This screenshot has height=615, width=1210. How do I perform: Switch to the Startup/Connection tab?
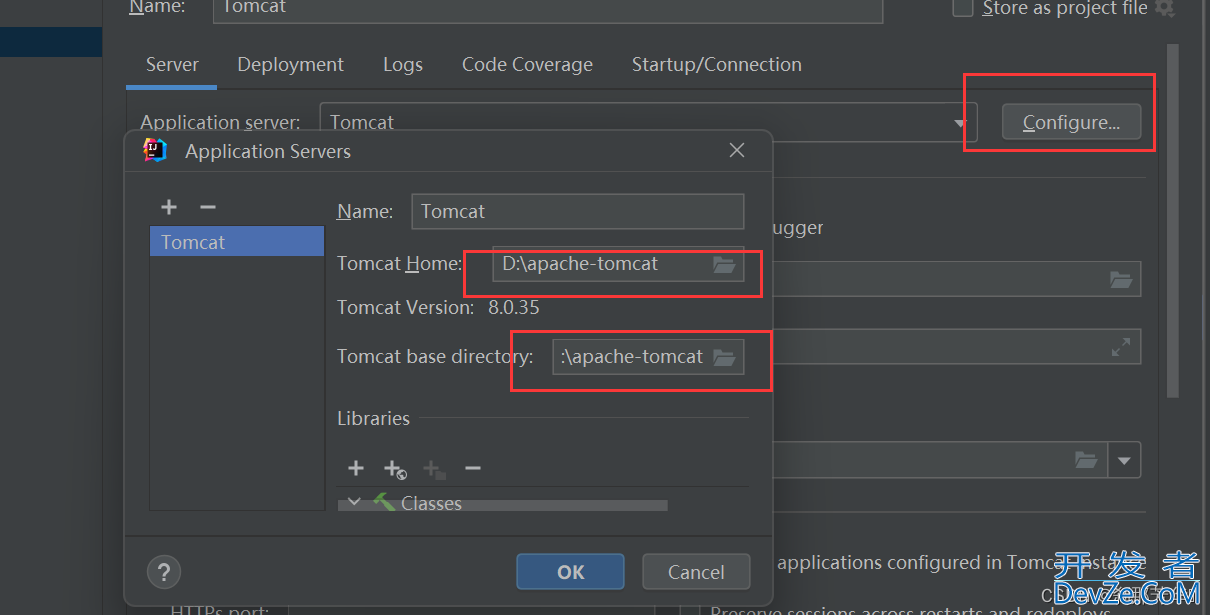[x=717, y=64]
